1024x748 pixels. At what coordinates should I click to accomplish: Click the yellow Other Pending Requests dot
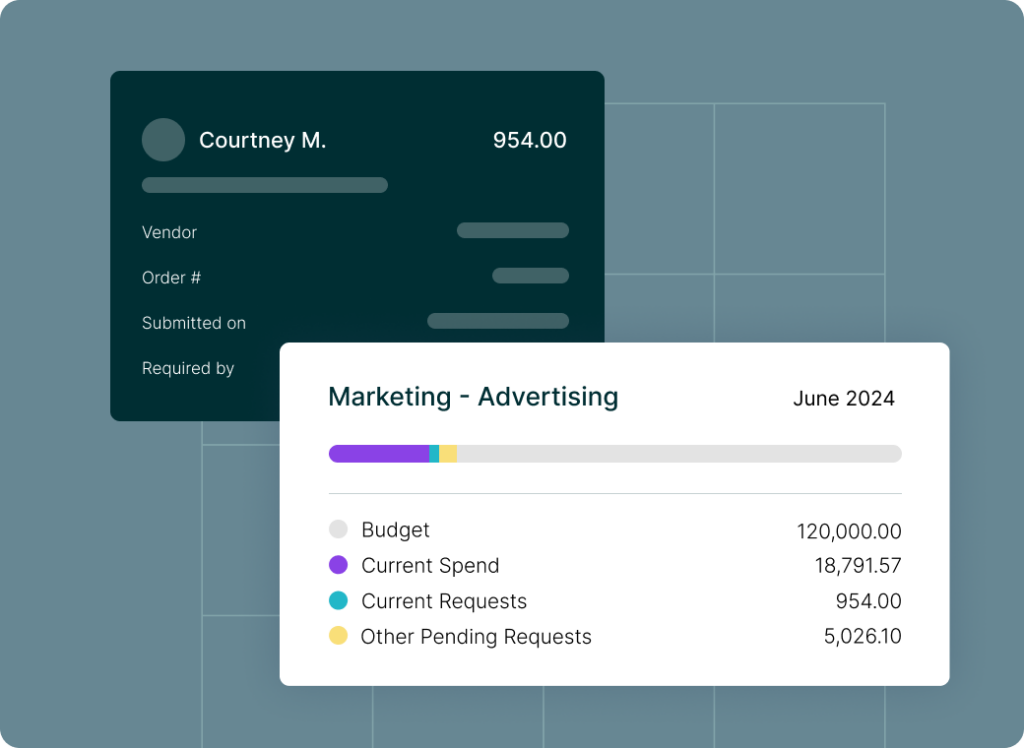[338, 636]
